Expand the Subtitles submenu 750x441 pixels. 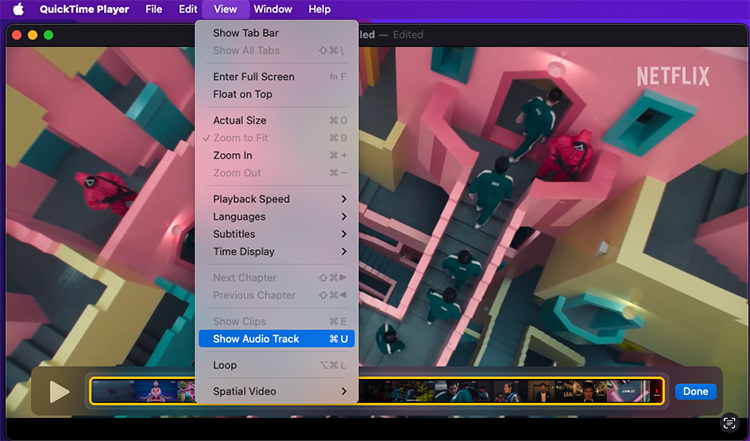276,234
